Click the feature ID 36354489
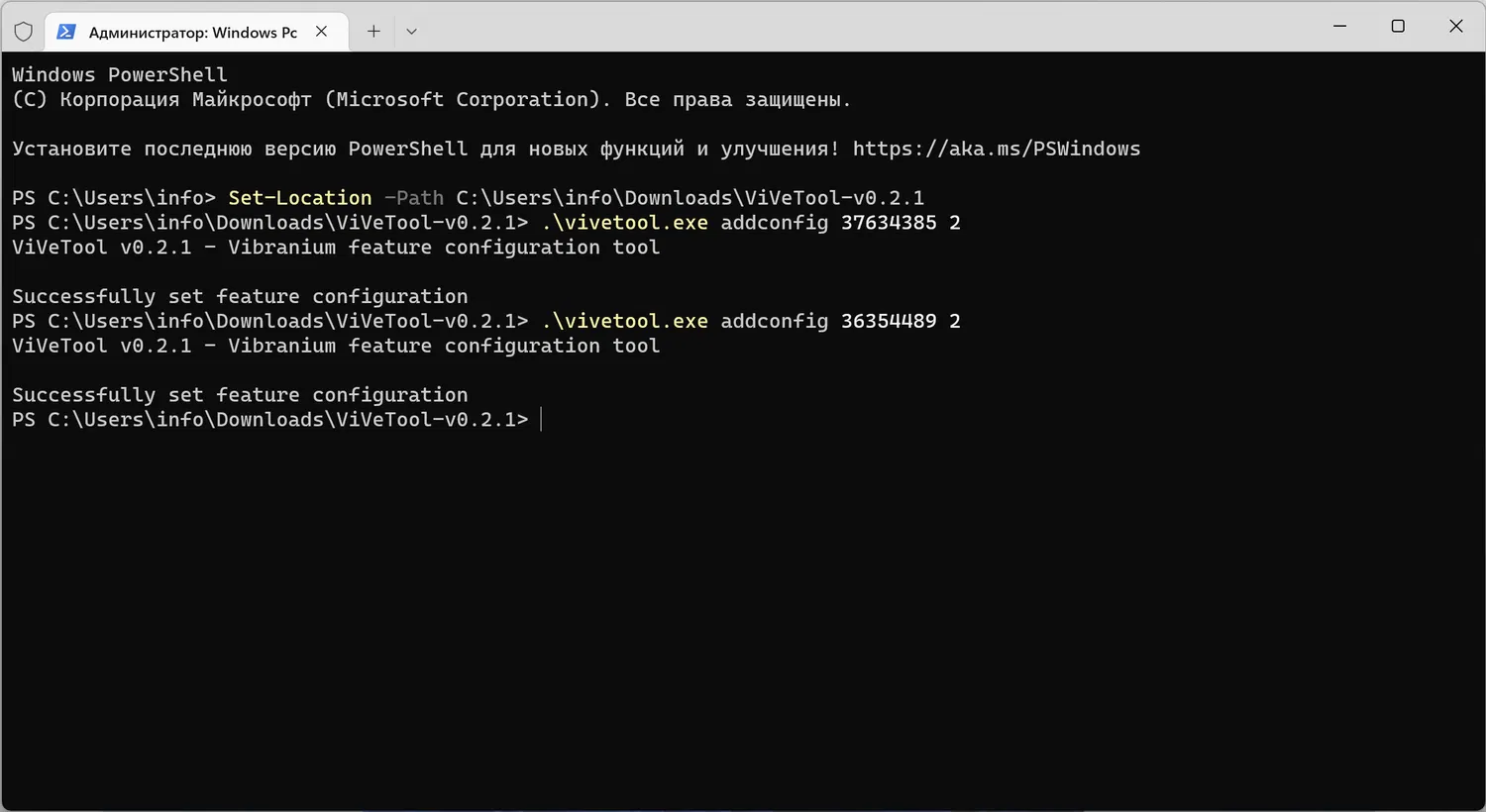 click(x=889, y=321)
